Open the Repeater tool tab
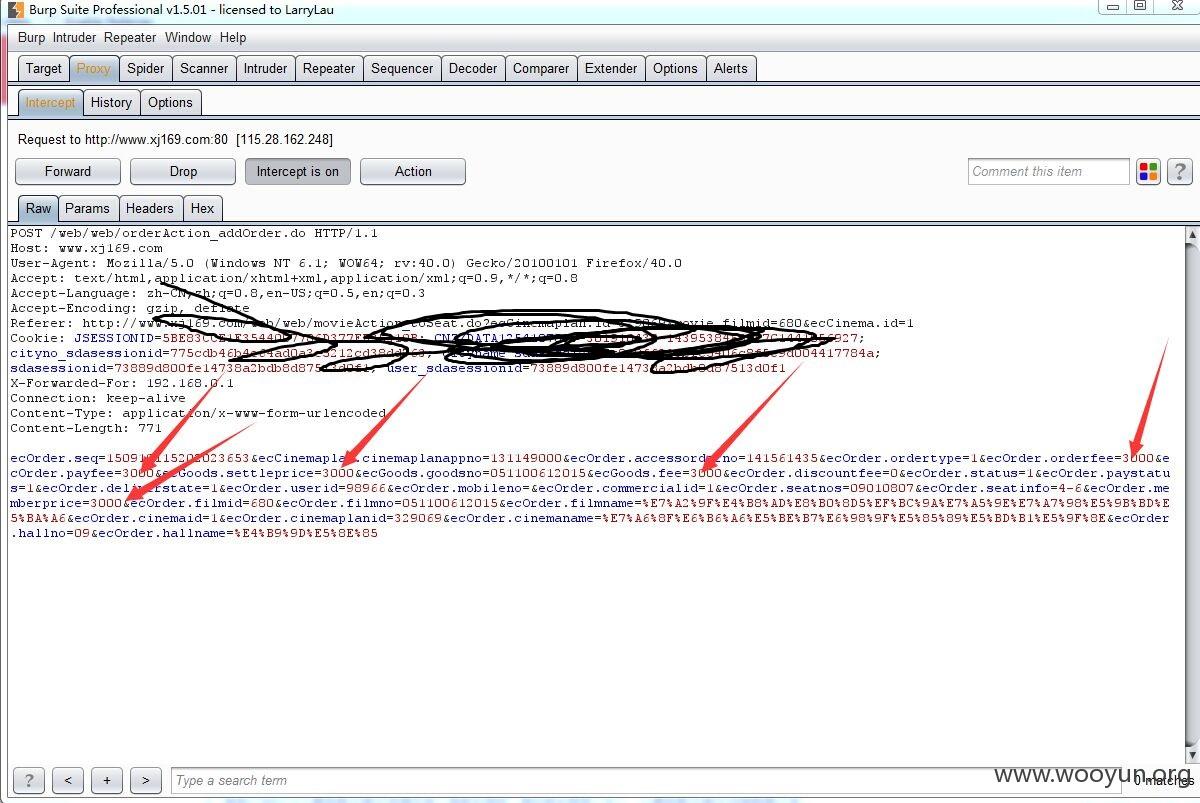Screen dimensions: 1200x803 (329, 68)
